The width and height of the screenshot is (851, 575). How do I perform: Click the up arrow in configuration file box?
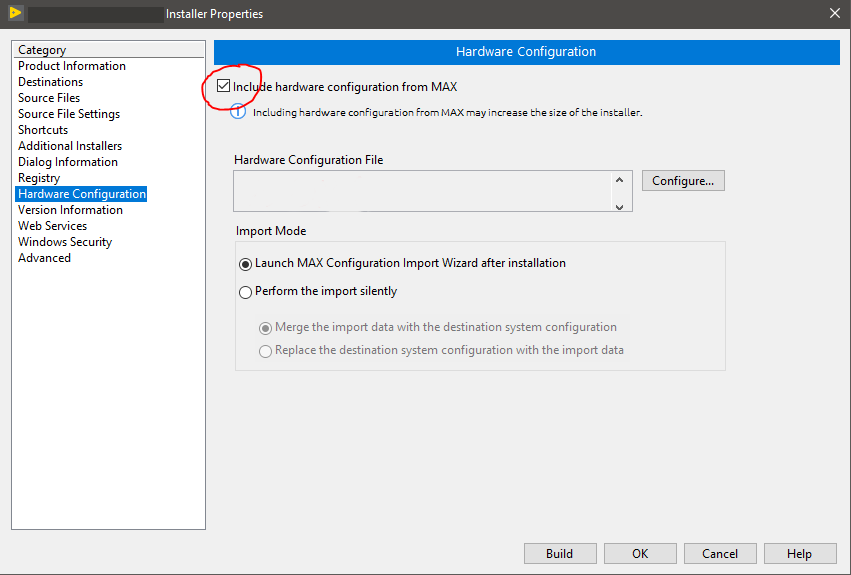pos(620,180)
